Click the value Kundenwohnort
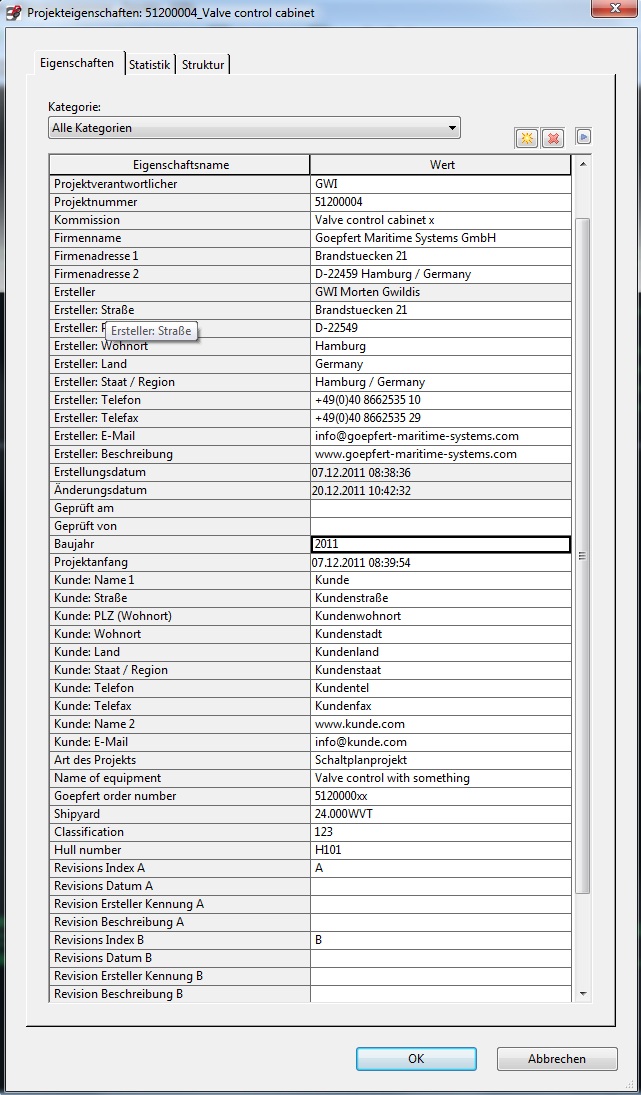 [x=441, y=616]
